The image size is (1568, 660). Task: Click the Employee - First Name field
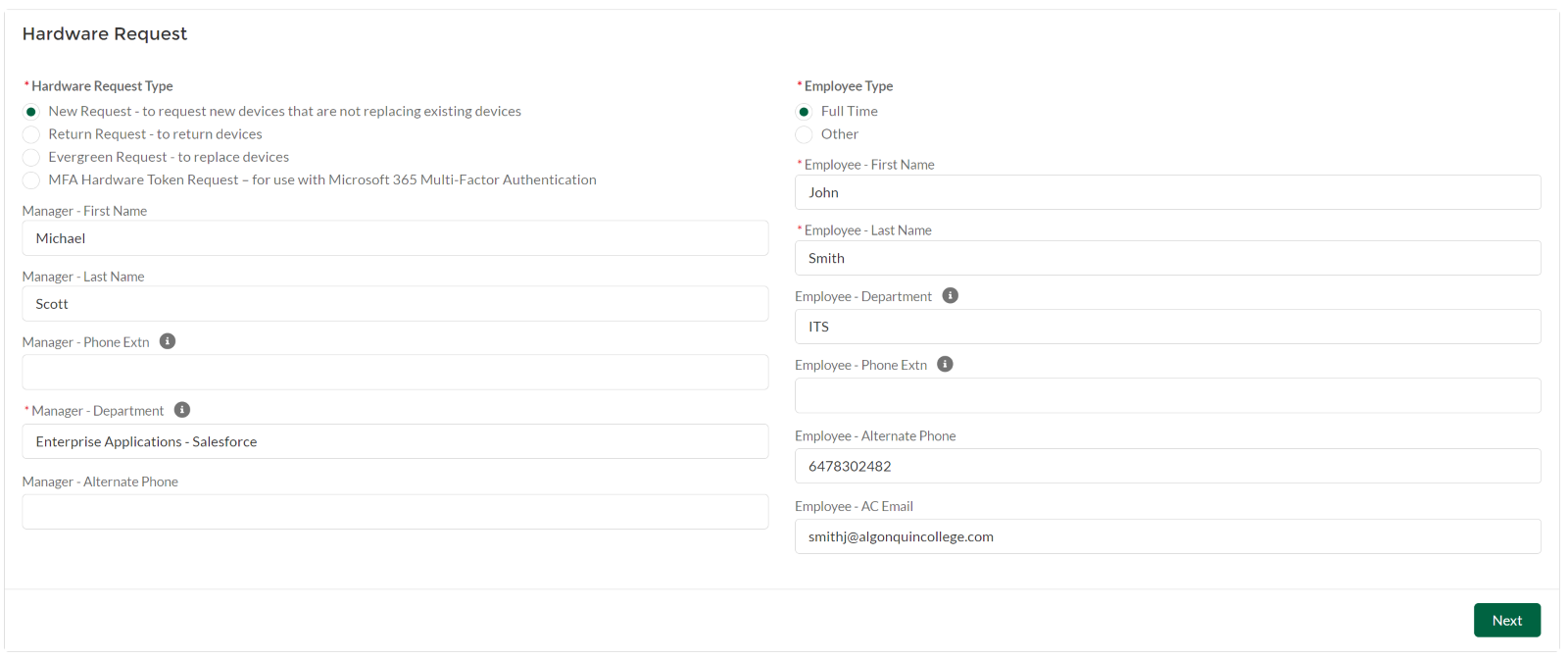pos(1167,192)
